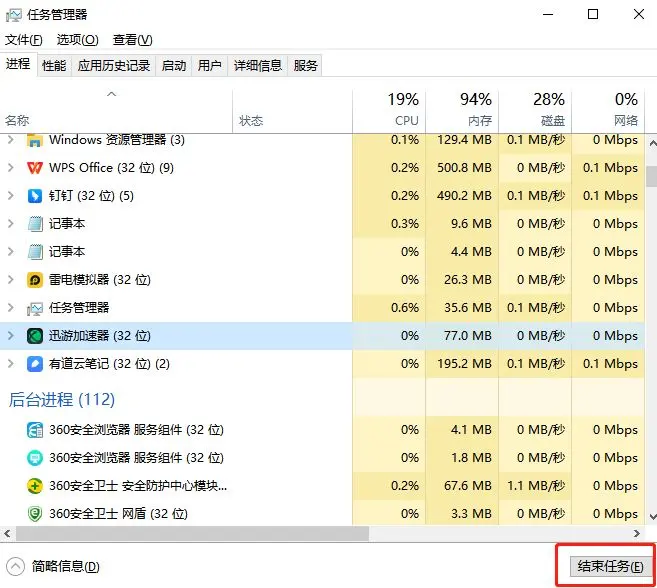
Task: Select the 后台进程 (112) group header
Action: (x=62, y=400)
